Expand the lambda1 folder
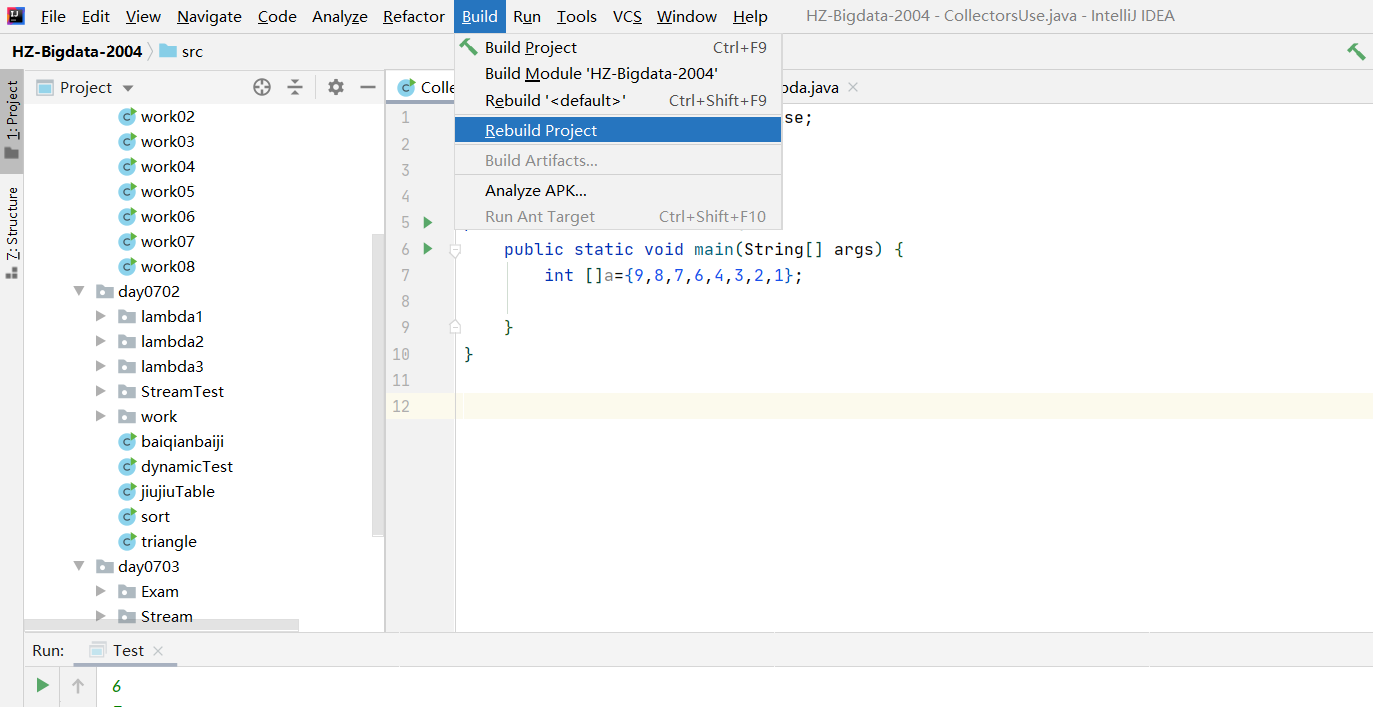The image size is (1373, 707). pyautogui.click(x=100, y=316)
